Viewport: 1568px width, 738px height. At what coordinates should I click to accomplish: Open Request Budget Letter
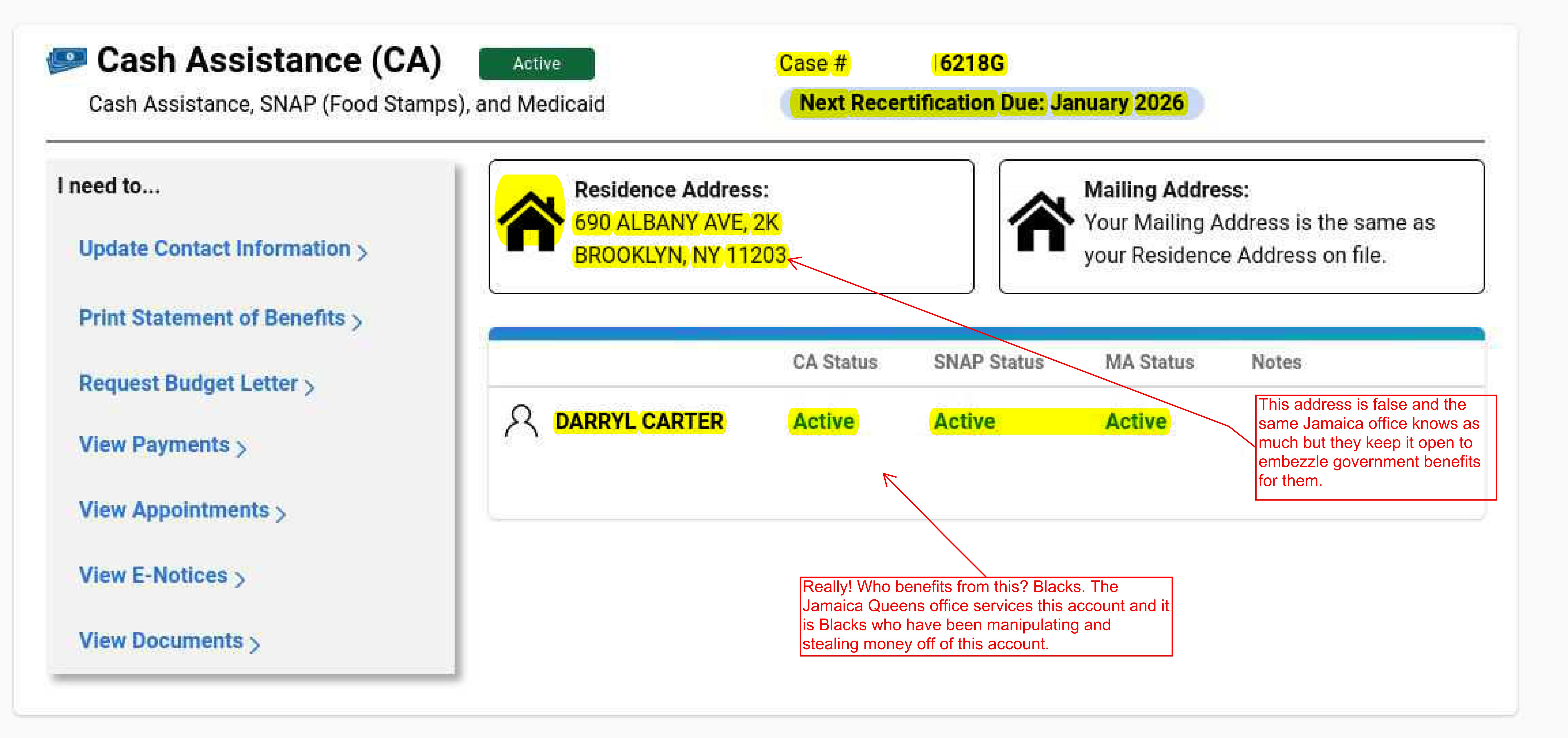click(x=188, y=383)
